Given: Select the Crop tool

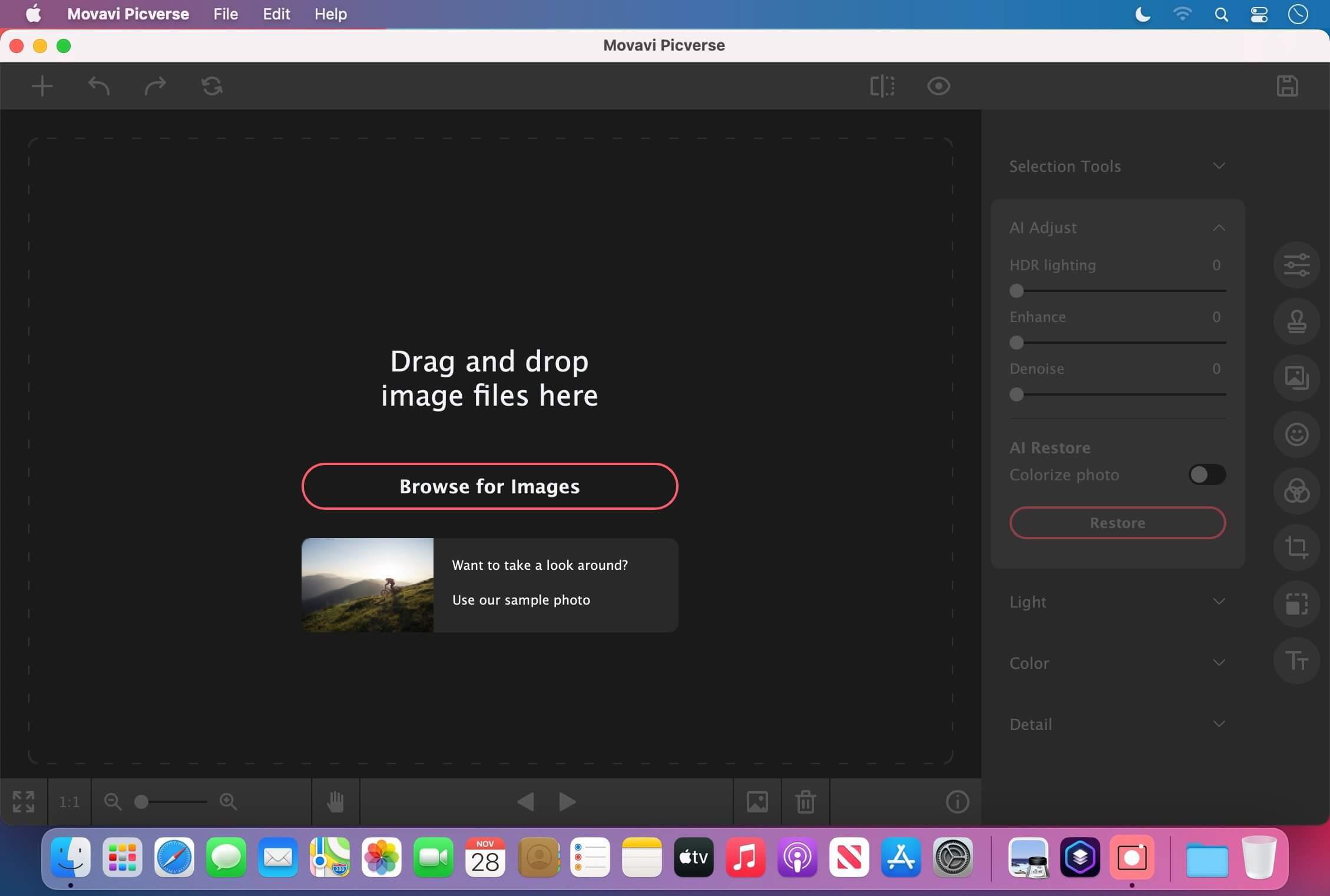Looking at the screenshot, I should coord(1298,547).
